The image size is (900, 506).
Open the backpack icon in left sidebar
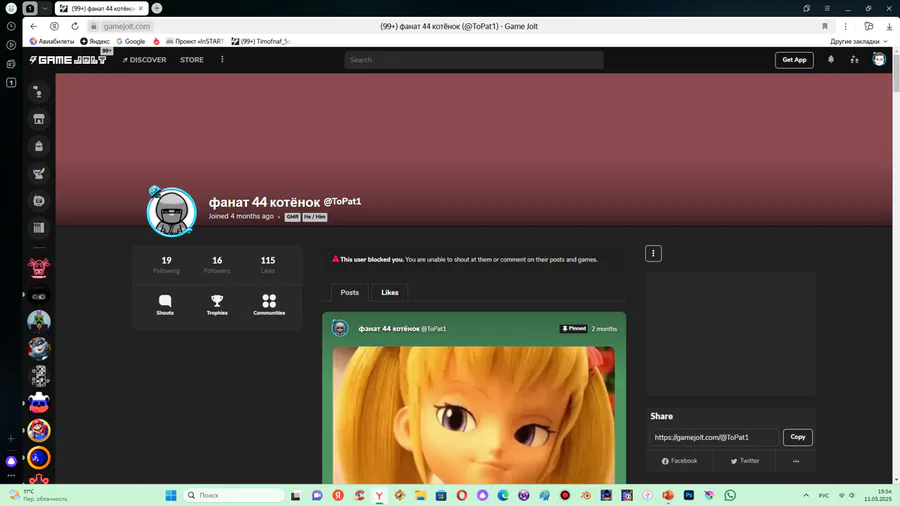[38, 146]
